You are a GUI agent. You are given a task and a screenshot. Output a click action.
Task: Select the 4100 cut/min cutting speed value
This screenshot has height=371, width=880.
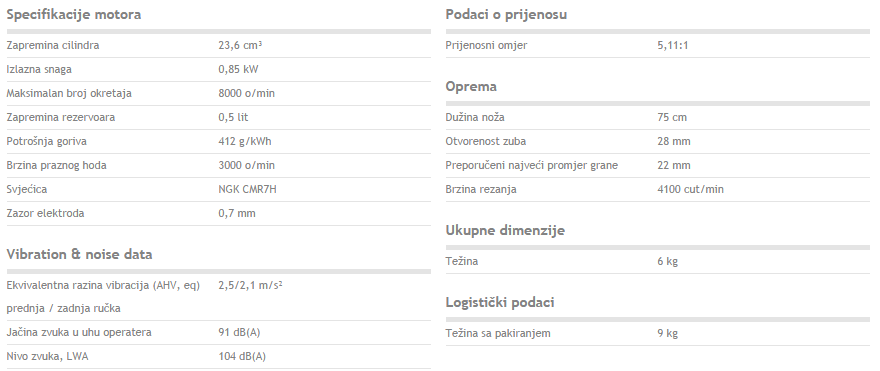pyautogui.click(x=690, y=190)
